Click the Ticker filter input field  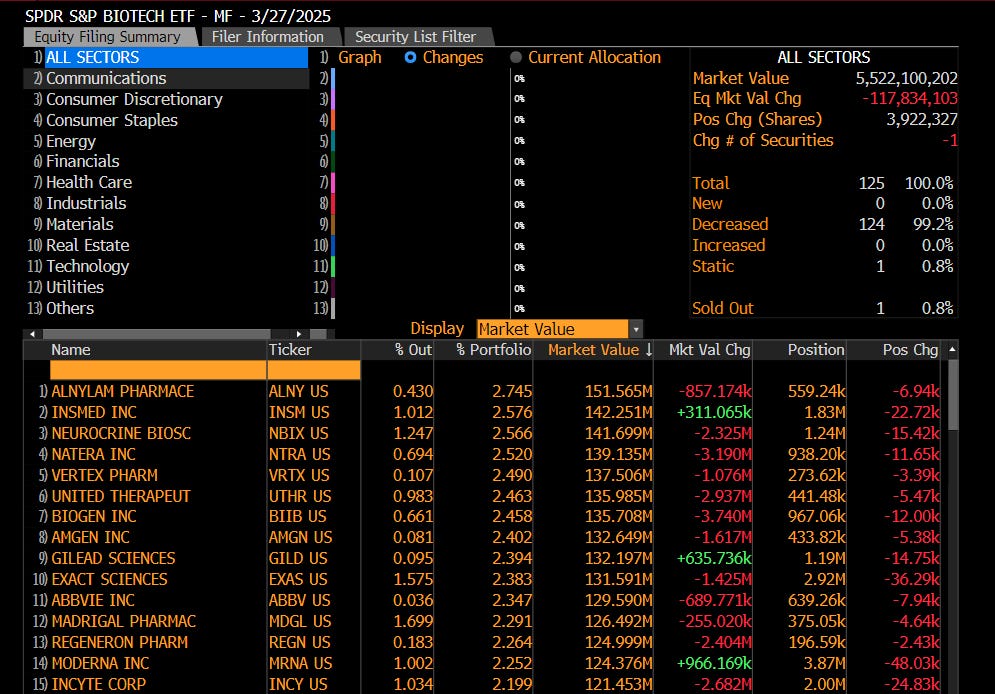[313, 370]
